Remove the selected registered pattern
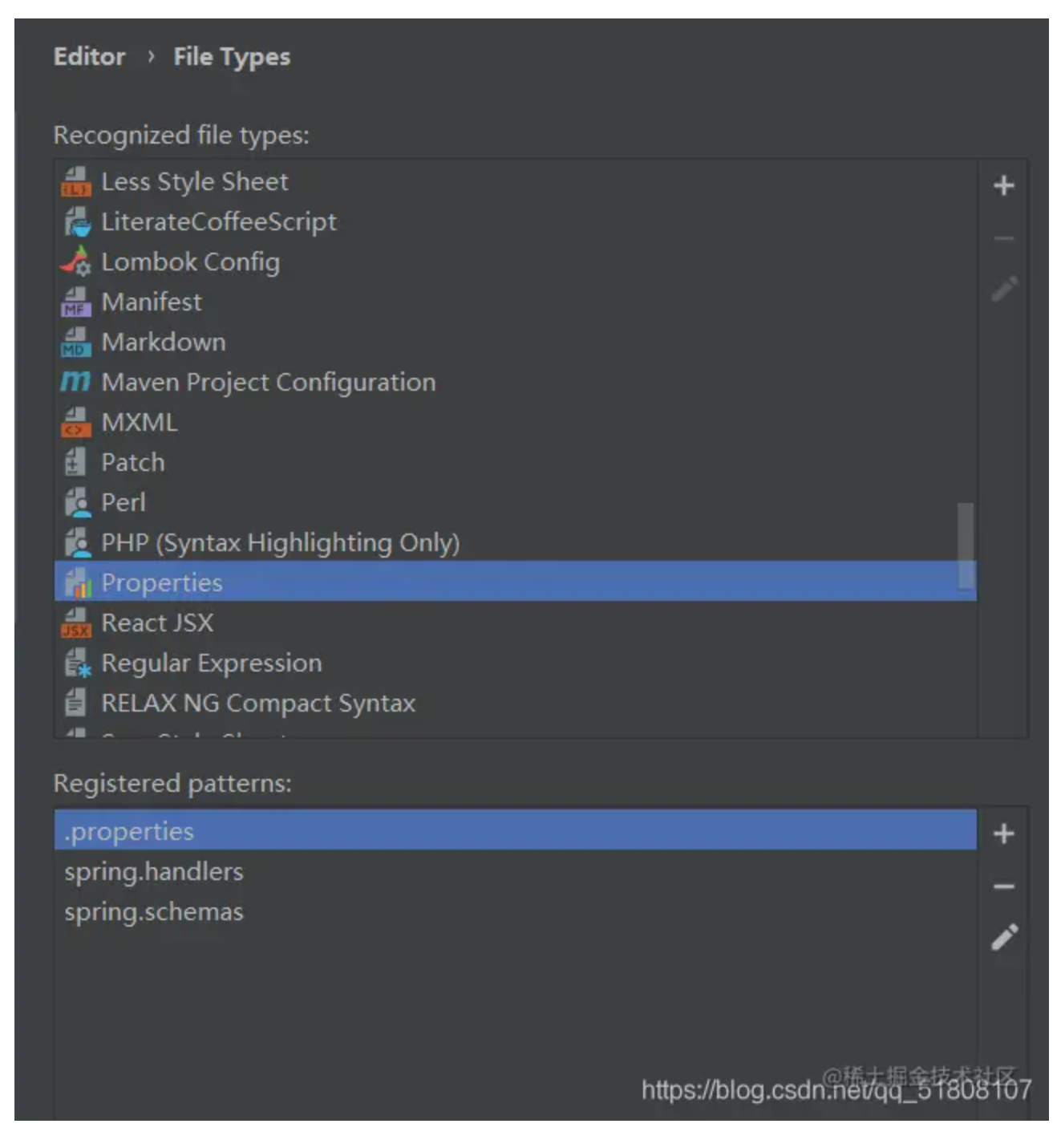1061x1148 pixels. point(1003,886)
